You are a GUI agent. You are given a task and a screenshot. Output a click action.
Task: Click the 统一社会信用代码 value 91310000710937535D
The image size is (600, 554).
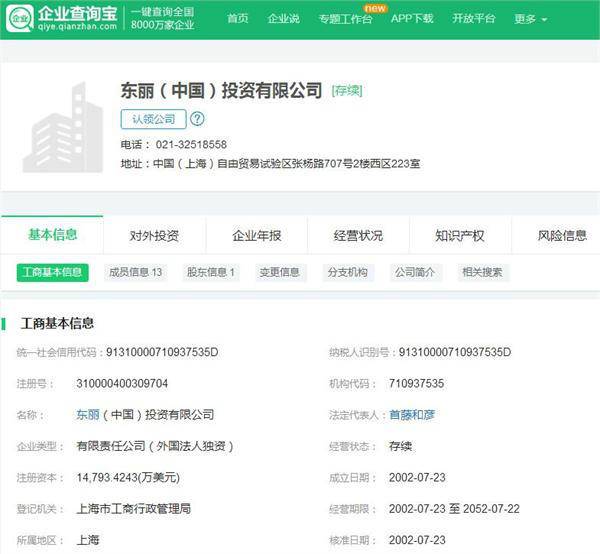click(162, 352)
